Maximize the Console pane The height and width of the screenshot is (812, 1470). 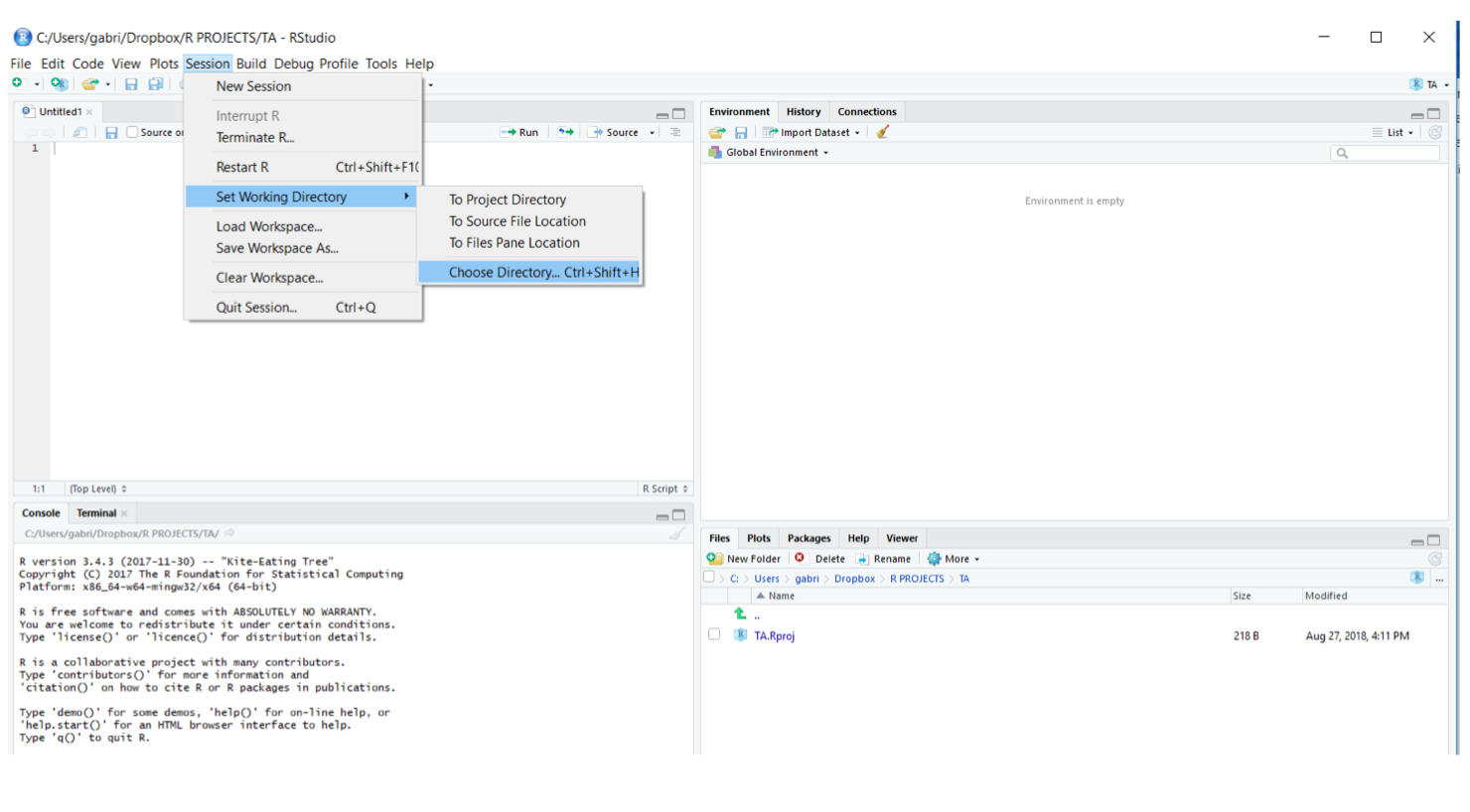679,514
